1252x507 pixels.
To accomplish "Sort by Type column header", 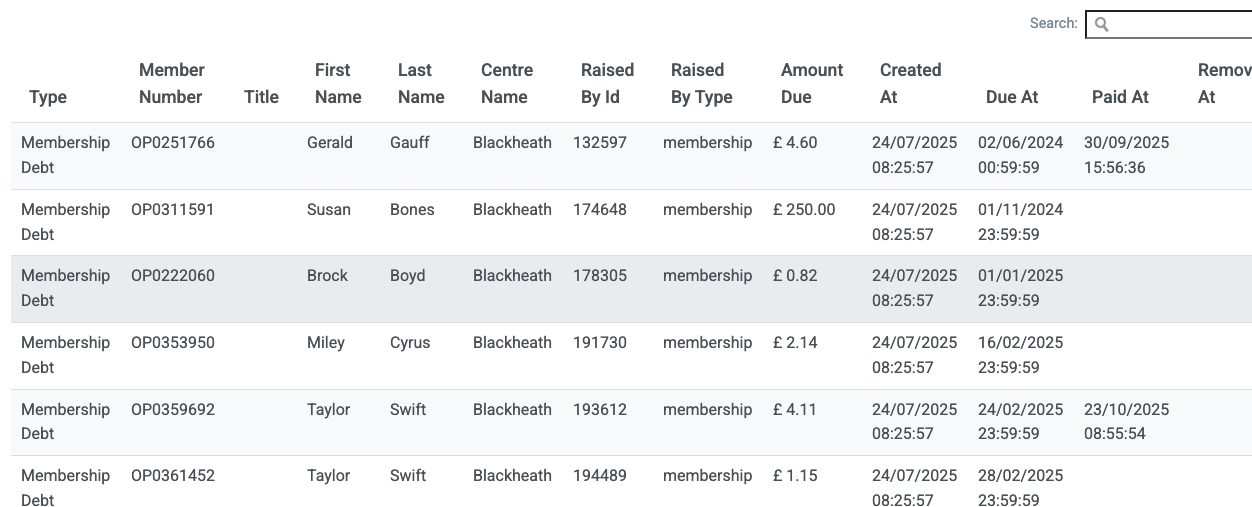I will 48,97.
